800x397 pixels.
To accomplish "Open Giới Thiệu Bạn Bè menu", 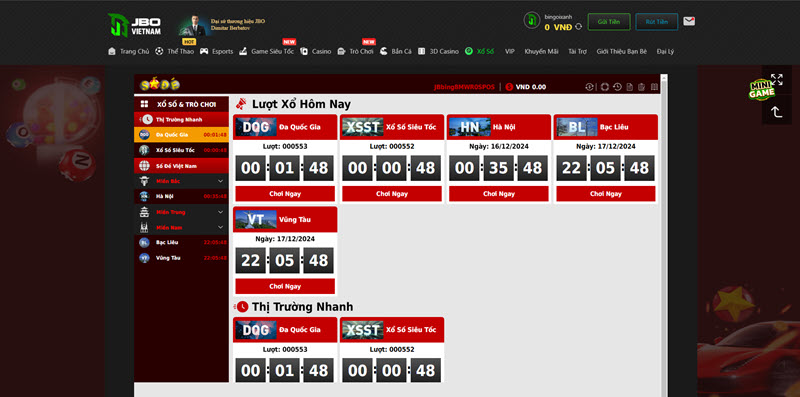I will point(621,52).
